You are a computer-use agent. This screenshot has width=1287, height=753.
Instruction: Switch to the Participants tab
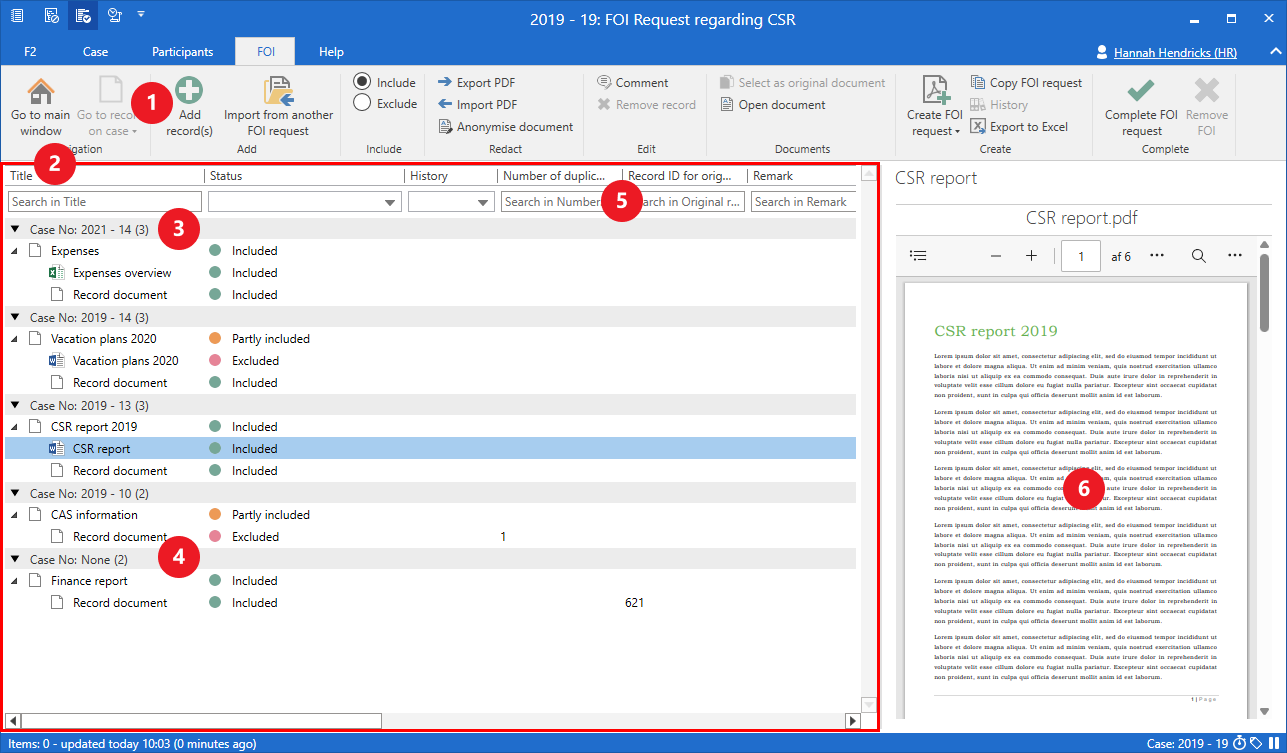pyautogui.click(x=182, y=52)
